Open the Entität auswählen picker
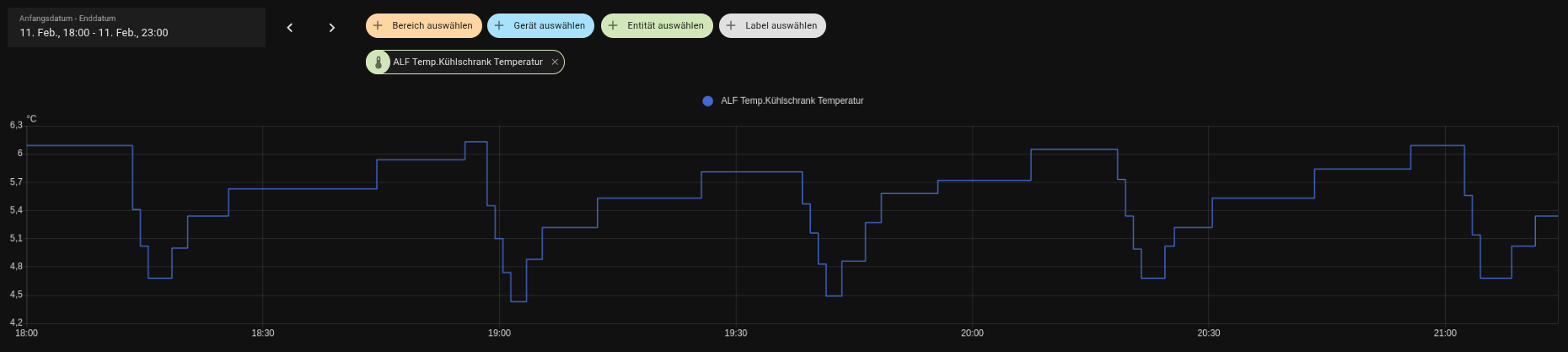 tap(665, 26)
